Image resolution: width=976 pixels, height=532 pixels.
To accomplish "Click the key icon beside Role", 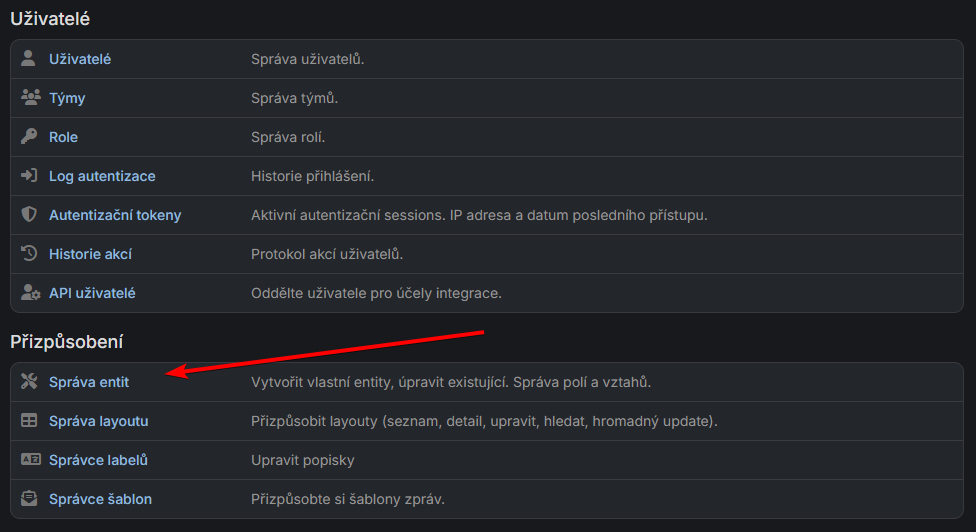I will [x=29, y=137].
